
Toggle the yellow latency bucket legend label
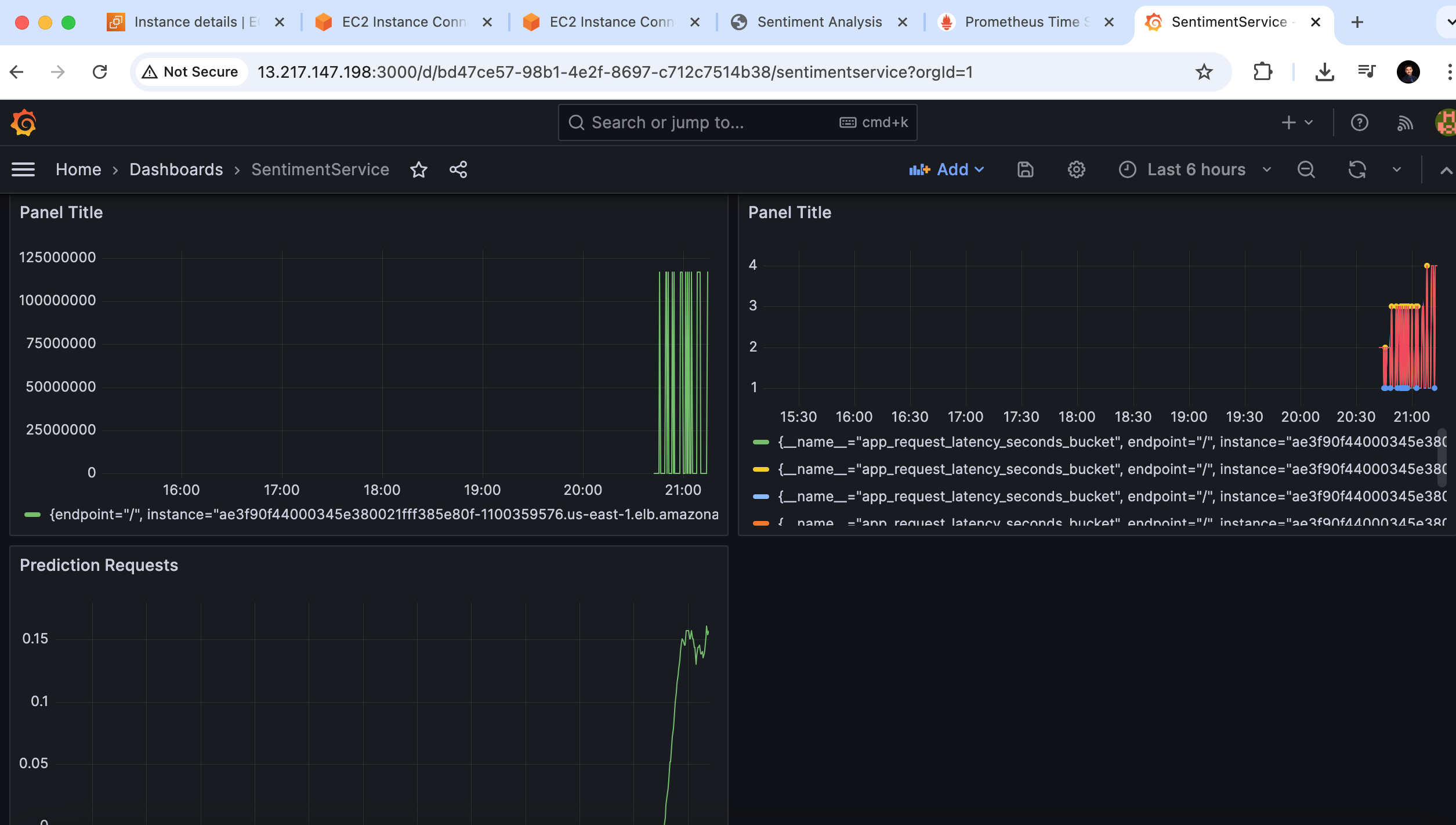(1111, 469)
